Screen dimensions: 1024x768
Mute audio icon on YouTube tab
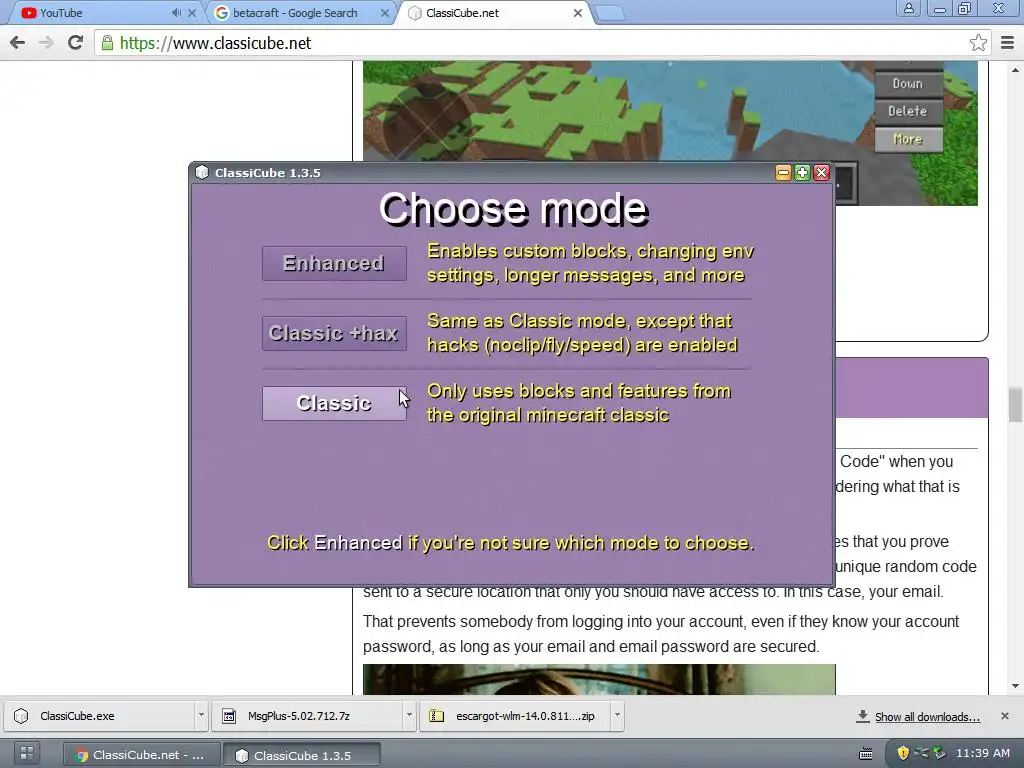point(176,13)
